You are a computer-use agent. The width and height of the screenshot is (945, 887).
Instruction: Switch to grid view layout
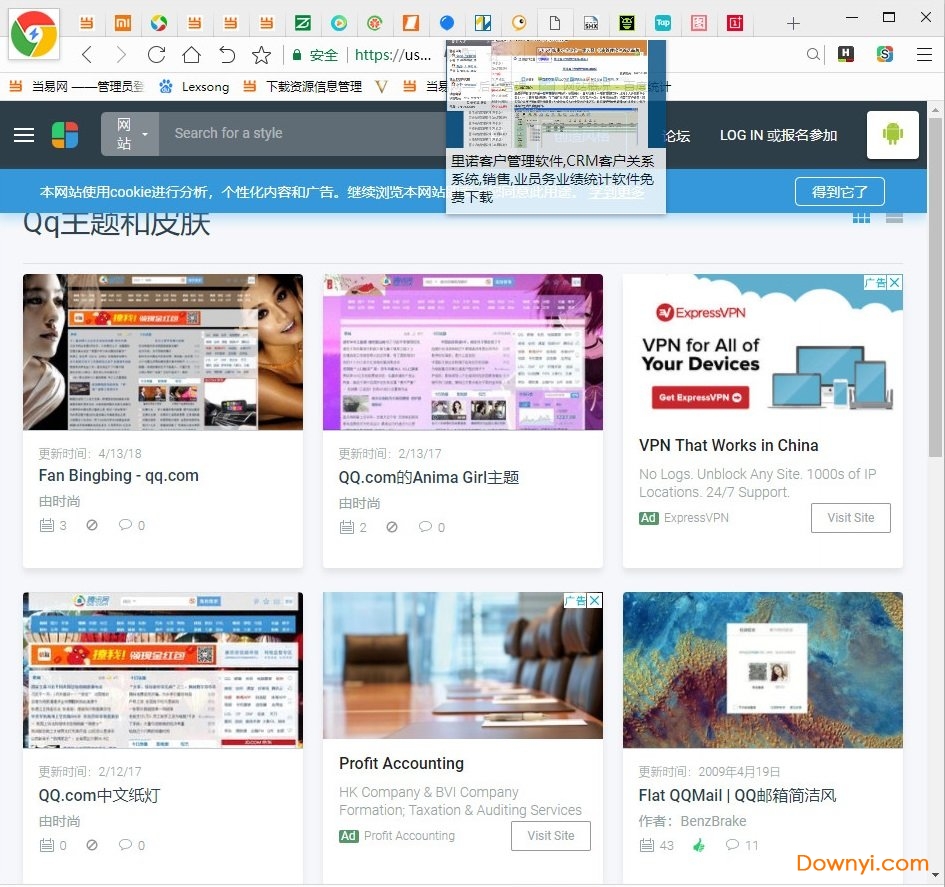[861, 217]
